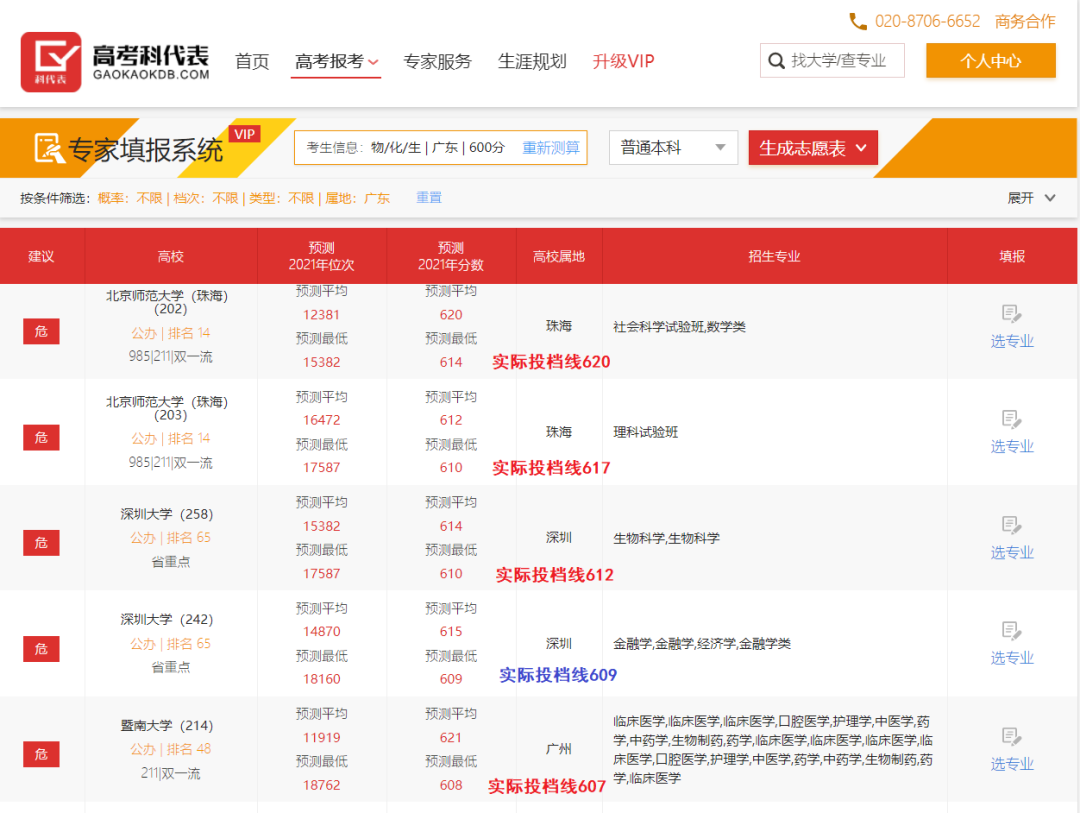Go to 首页 in the navigation
1080x813 pixels.
point(252,61)
